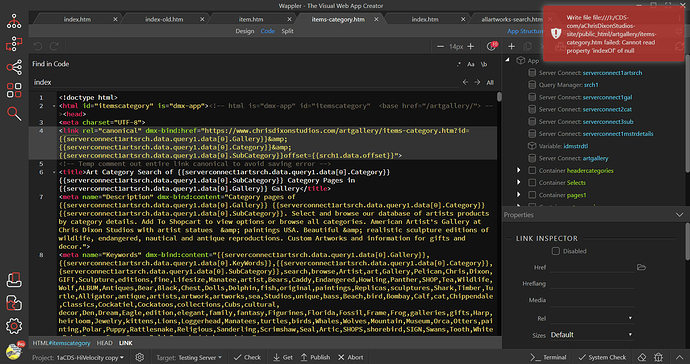
Task: Expand the Container pages1 node
Action: point(519,195)
